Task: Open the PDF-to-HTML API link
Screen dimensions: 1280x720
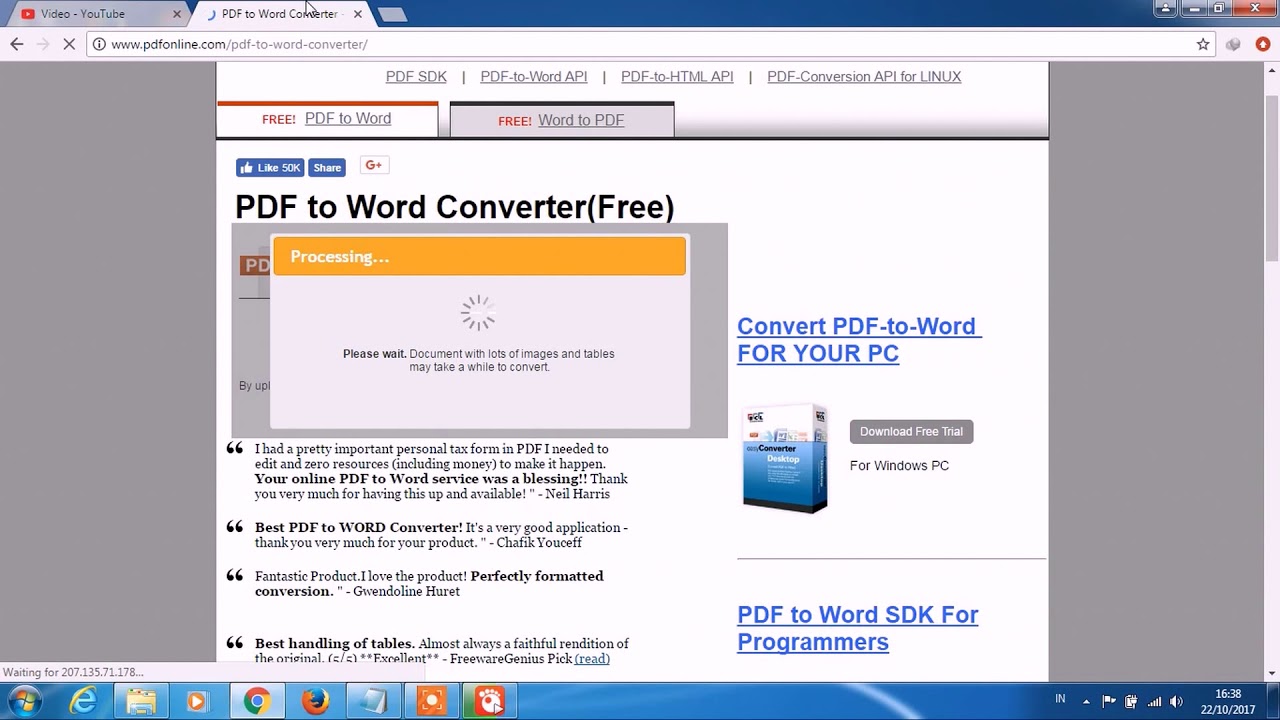Action: tap(677, 76)
